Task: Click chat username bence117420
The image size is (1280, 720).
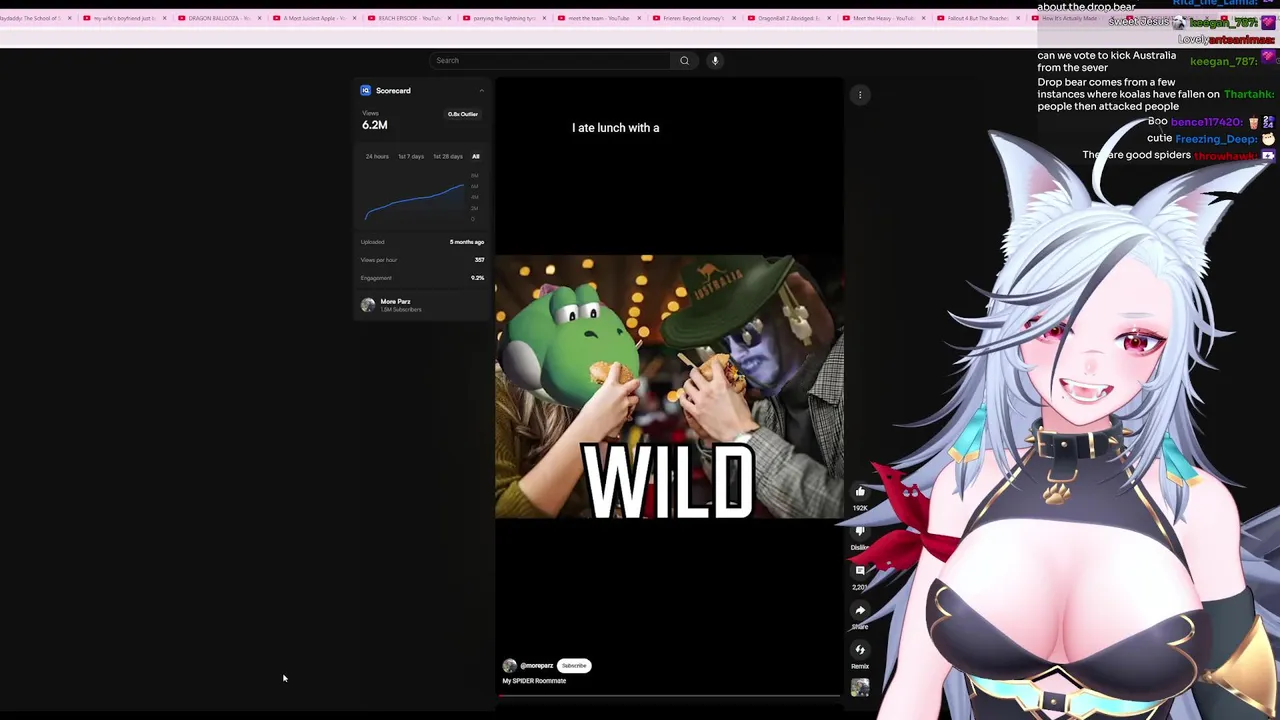Action: tap(1207, 122)
